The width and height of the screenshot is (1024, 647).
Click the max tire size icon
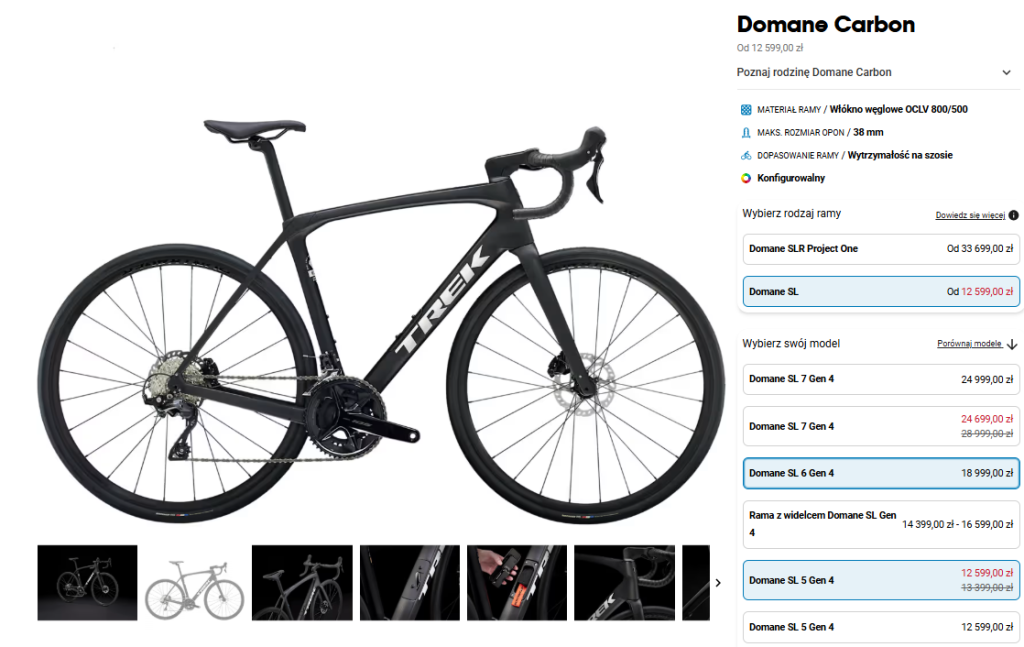pyautogui.click(x=746, y=133)
